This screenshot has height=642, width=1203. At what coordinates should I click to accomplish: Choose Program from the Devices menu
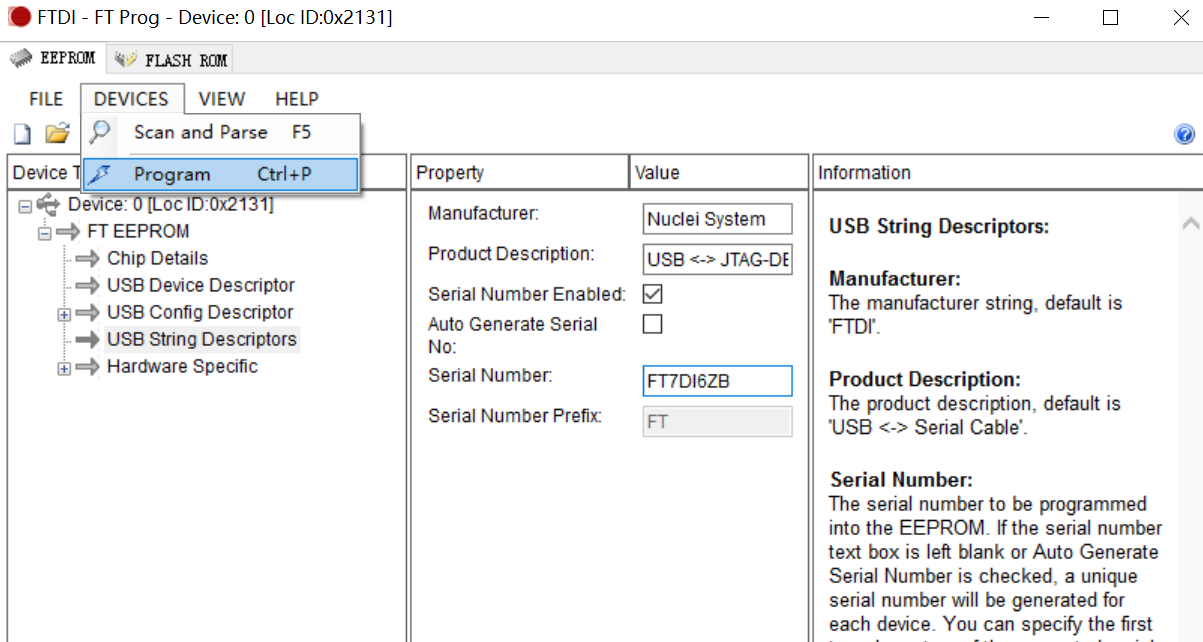pos(220,174)
